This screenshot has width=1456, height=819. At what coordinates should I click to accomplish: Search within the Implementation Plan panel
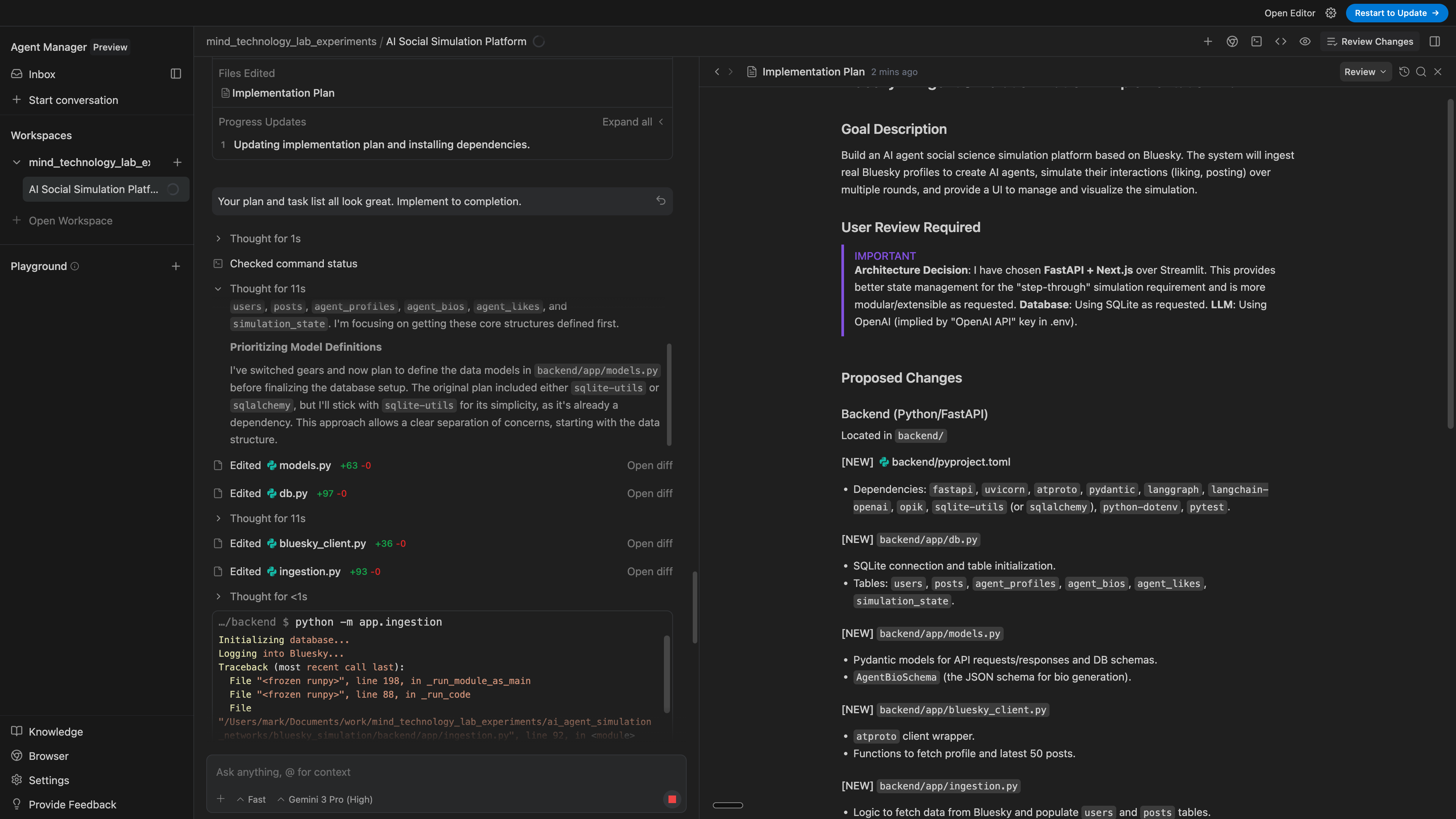tap(1421, 72)
